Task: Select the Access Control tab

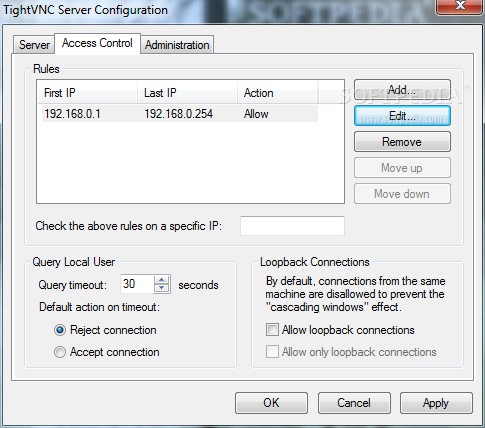Action: pos(97,43)
